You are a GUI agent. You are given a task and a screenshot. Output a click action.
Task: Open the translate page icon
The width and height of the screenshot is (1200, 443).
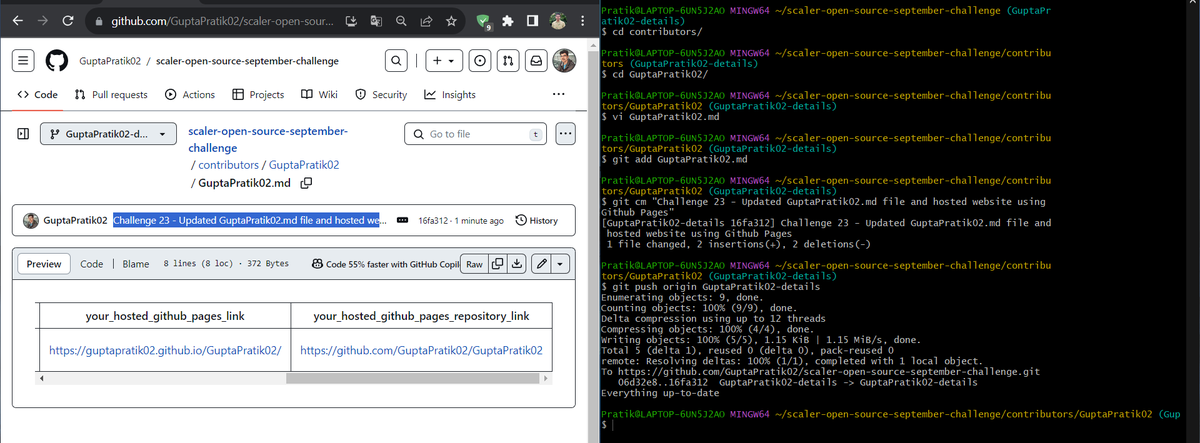tap(376, 21)
